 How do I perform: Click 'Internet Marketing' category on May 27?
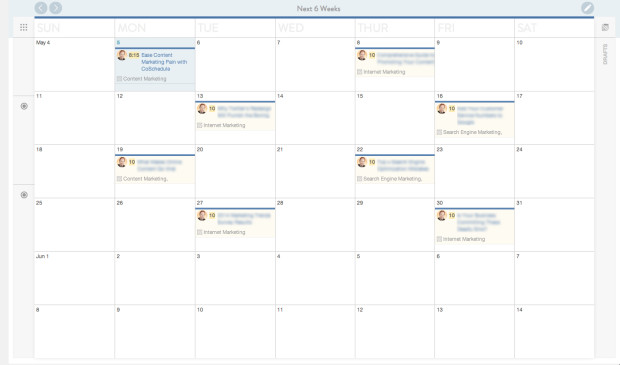coord(224,232)
